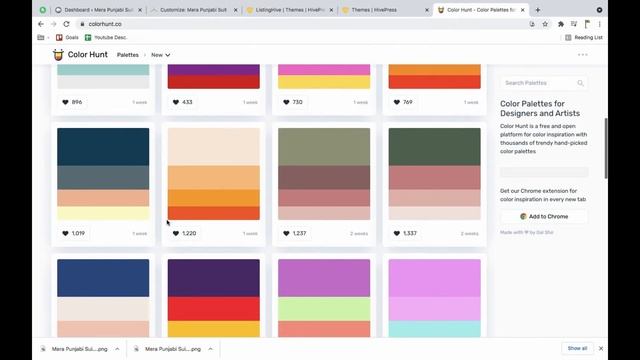Go back with browser back arrow
640x360 pixels.
41,24
